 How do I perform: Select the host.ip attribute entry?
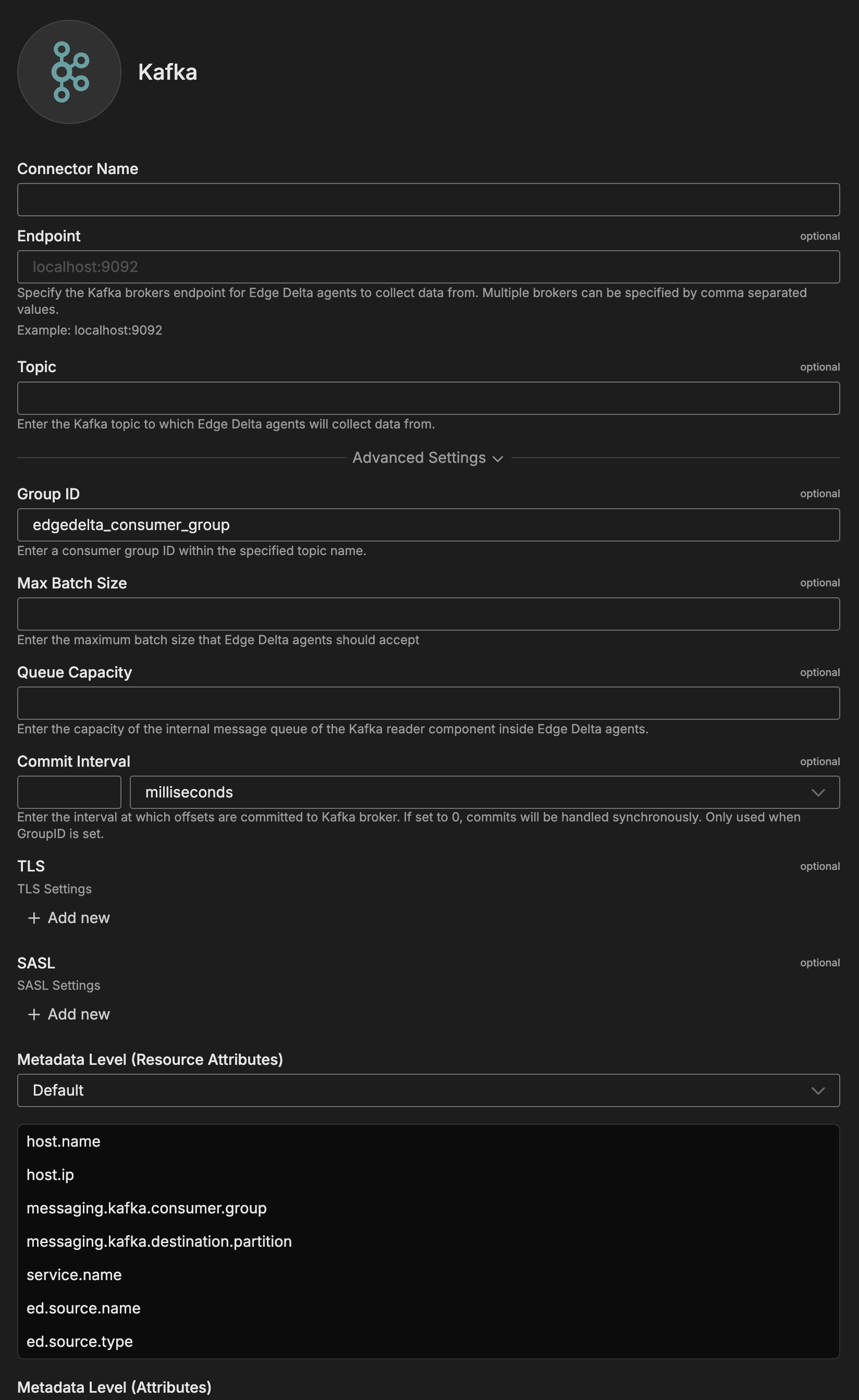click(51, 1175)
